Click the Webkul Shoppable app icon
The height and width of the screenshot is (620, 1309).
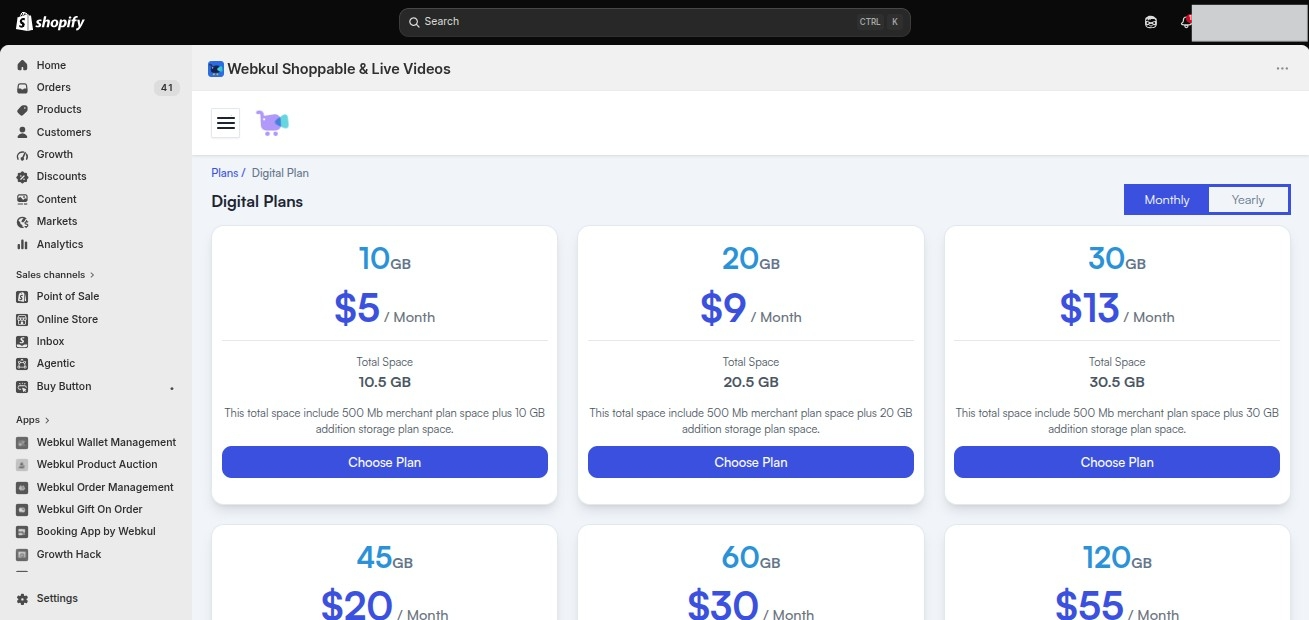[216, 69]
